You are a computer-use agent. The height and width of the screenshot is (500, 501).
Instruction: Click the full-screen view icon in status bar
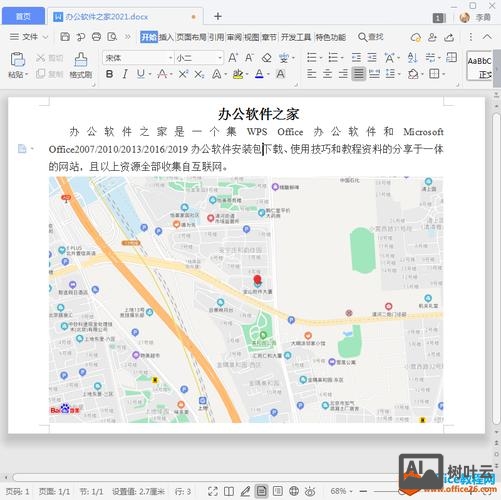(213, 491)
